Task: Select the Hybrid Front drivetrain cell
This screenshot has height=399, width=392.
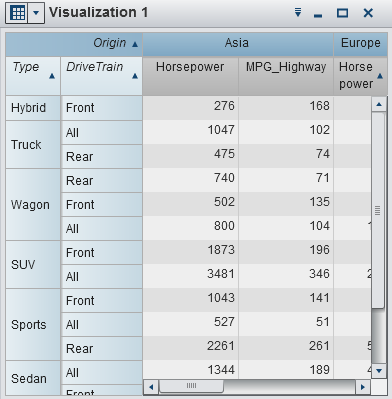Action: point(102,108)
